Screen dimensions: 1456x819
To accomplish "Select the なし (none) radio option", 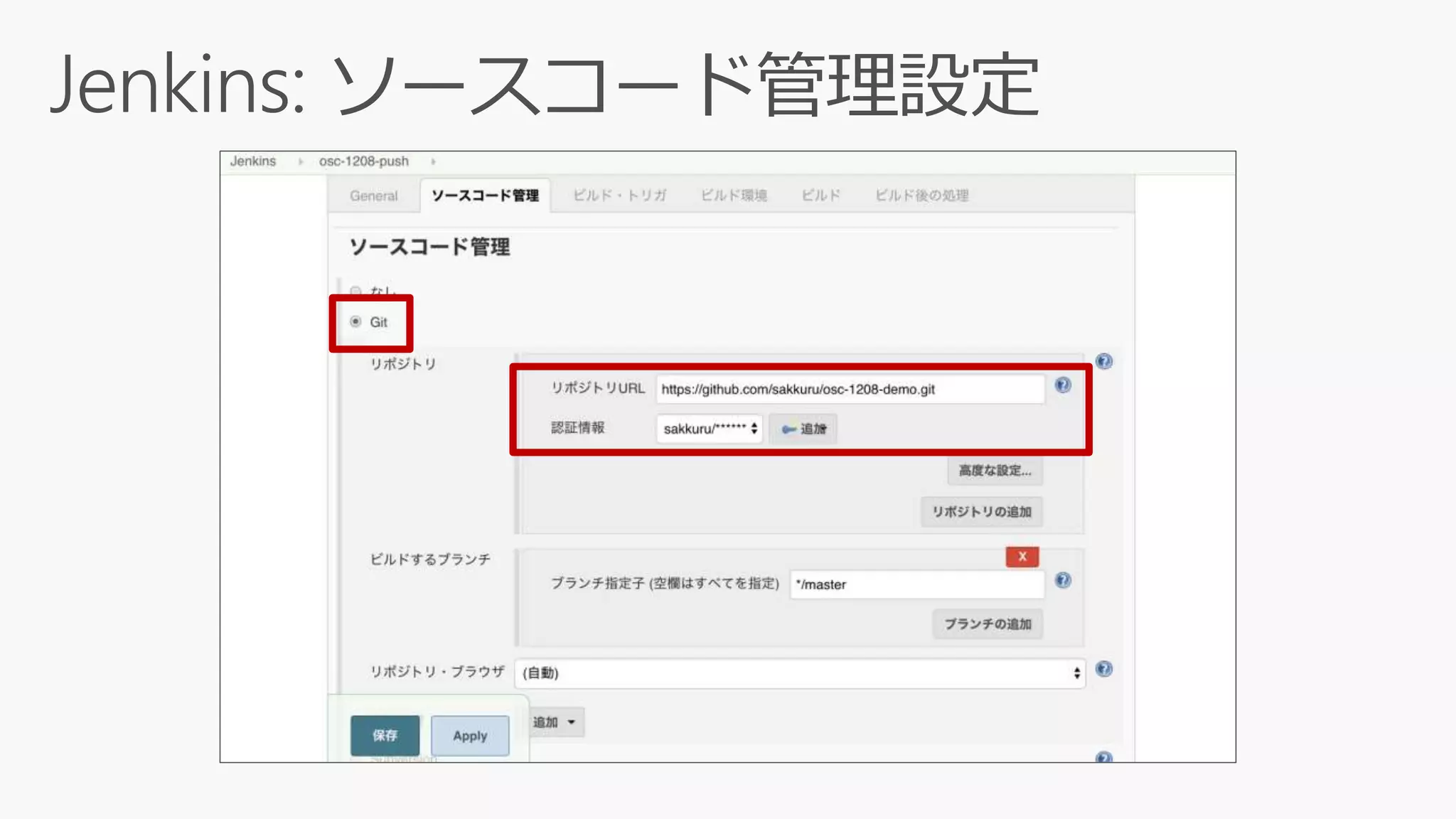I will 355,291.
